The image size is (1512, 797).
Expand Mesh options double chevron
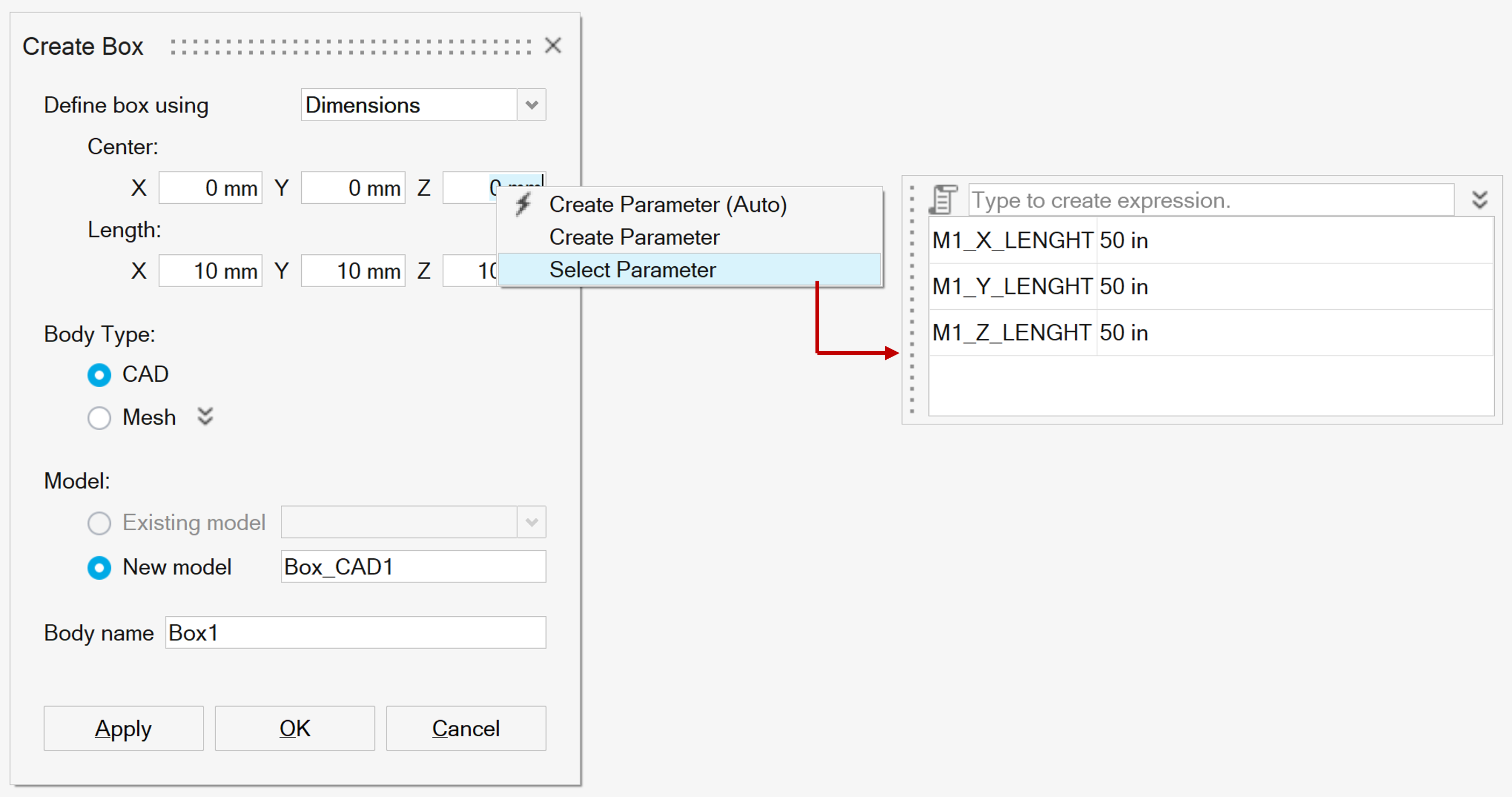(x=205, y=417)
